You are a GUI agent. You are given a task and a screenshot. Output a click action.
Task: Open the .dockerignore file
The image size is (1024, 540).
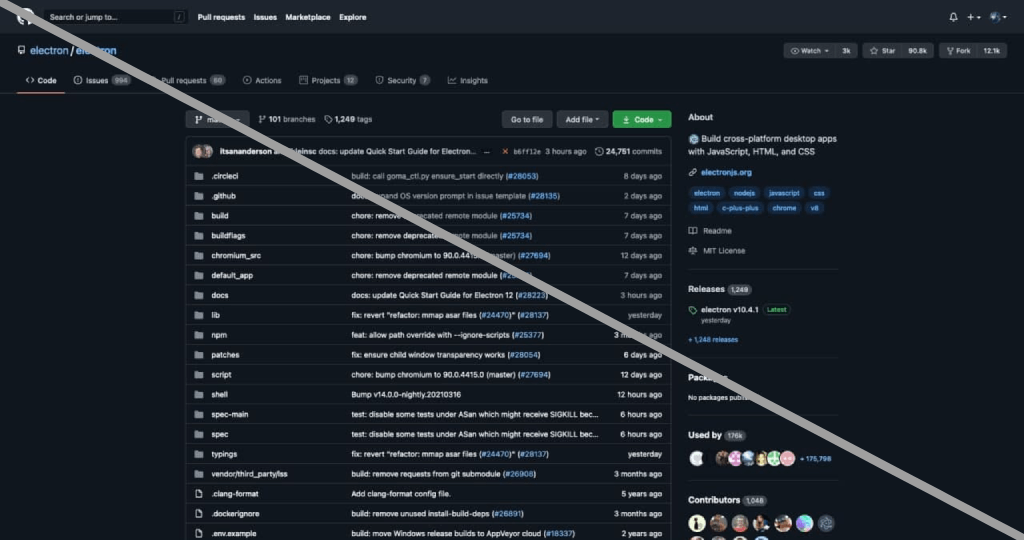[235, 514]
